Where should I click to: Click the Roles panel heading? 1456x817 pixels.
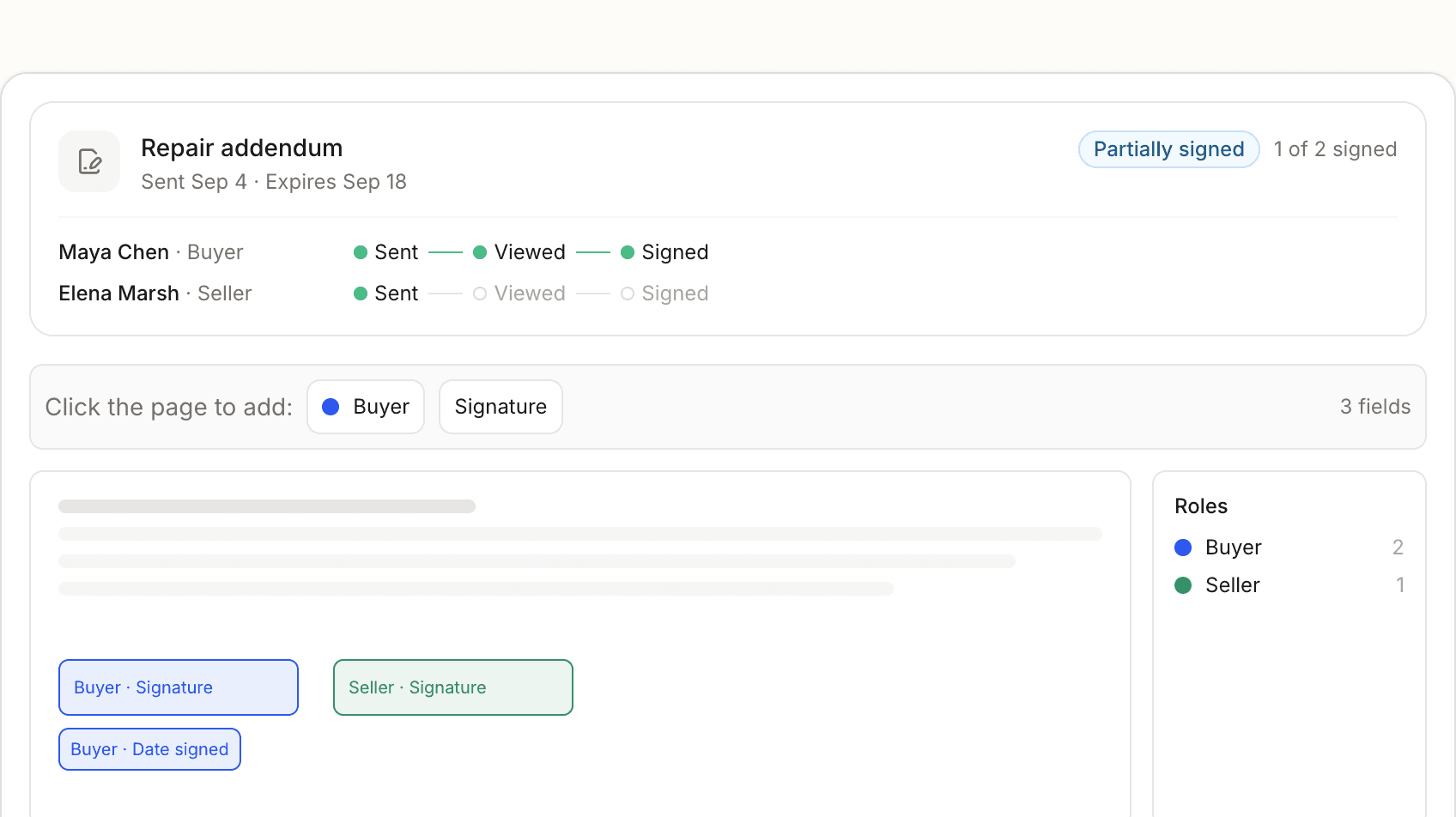[x=1201, y=506]
